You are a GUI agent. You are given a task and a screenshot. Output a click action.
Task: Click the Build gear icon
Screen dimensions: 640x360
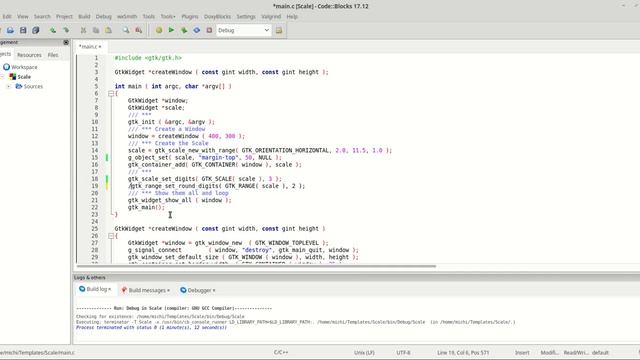pos(159,30)
